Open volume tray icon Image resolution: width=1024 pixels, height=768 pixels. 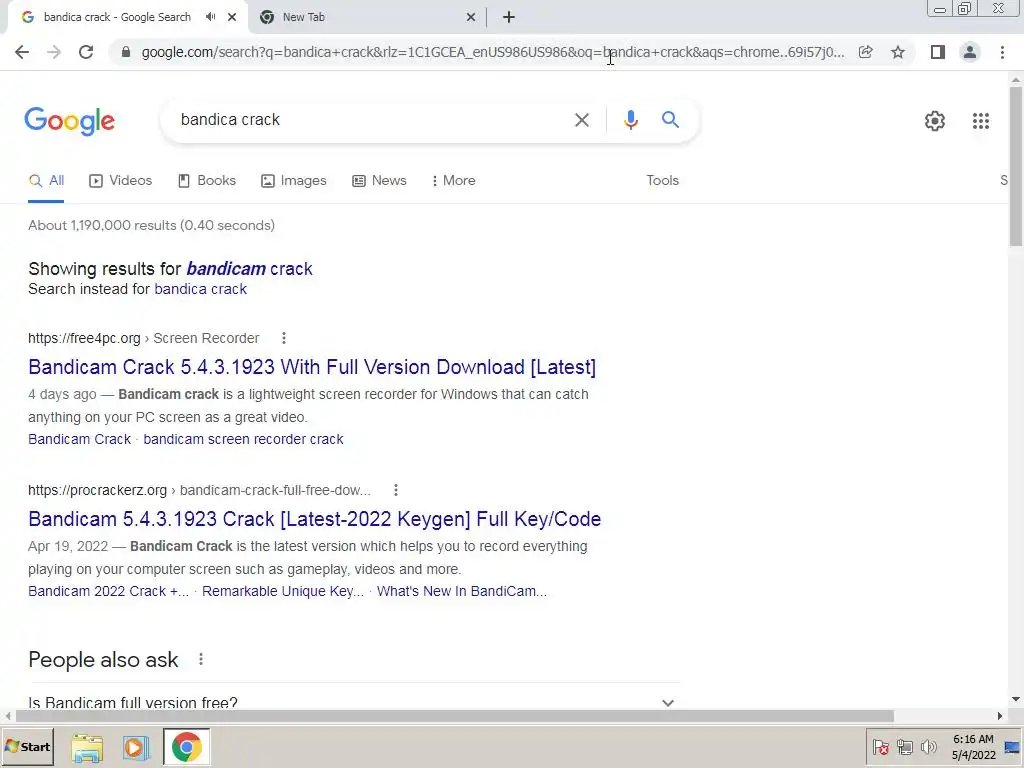click(x=928, y=747)
